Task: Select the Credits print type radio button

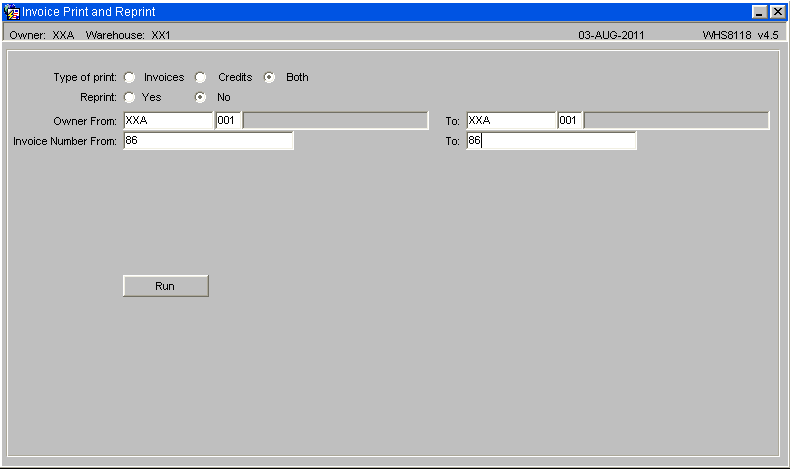Action: [x=201, y=78]
